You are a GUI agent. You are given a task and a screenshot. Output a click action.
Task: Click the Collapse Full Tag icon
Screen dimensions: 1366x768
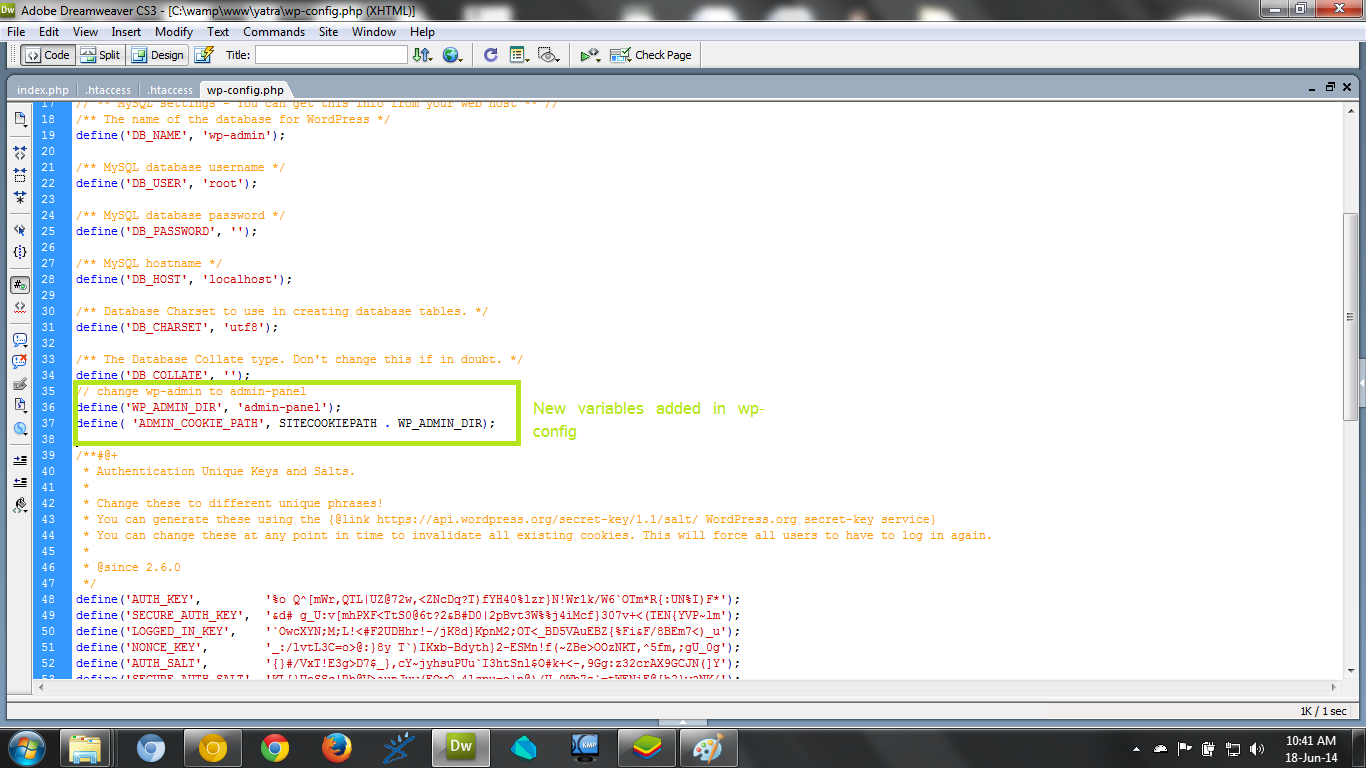20,153
